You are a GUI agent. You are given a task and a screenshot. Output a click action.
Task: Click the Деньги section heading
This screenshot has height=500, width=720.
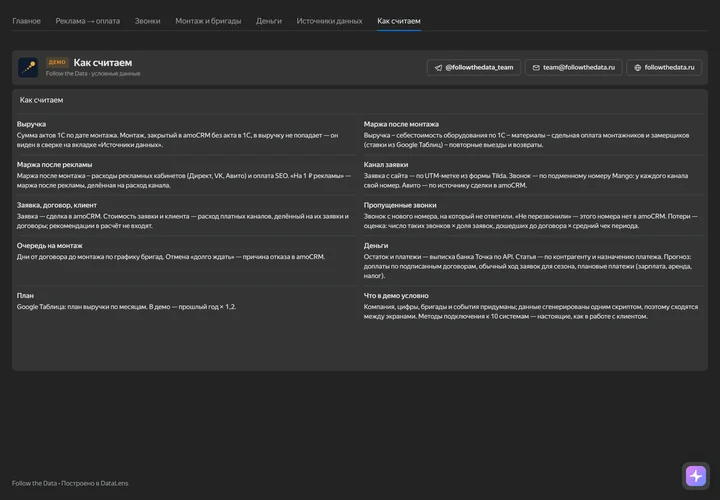tap(376, 246)
